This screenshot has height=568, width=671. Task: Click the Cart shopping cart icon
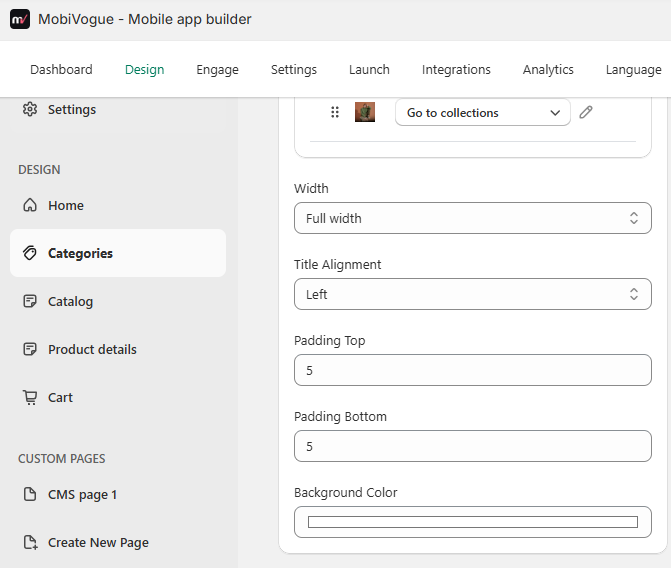coord(30,397)
